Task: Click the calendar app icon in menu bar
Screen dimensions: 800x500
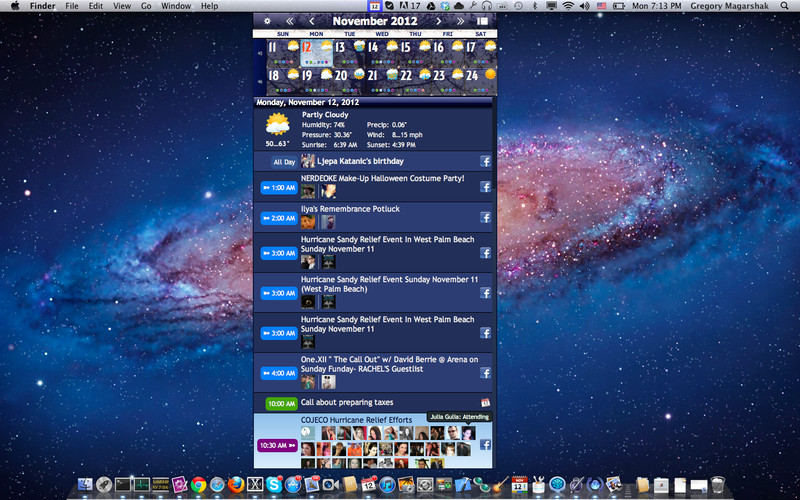Action: click(374, 6)
